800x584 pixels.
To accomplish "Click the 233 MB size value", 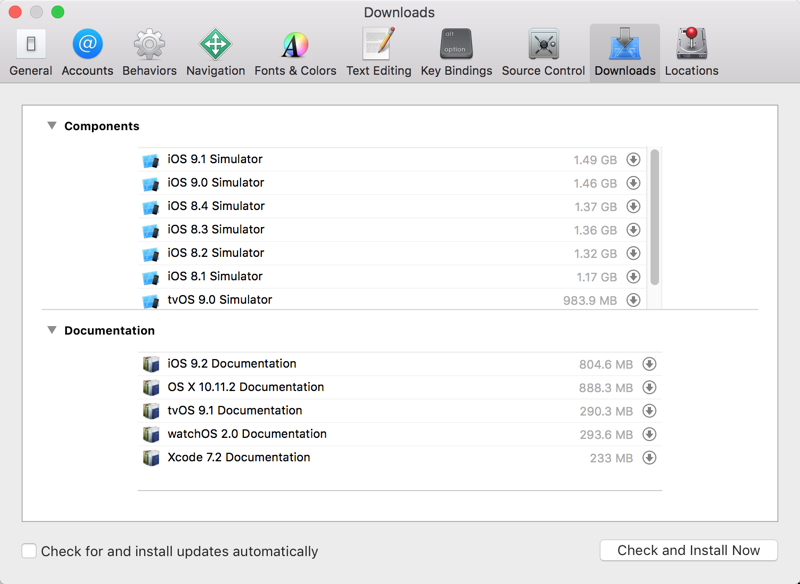I will pos(611,459).
